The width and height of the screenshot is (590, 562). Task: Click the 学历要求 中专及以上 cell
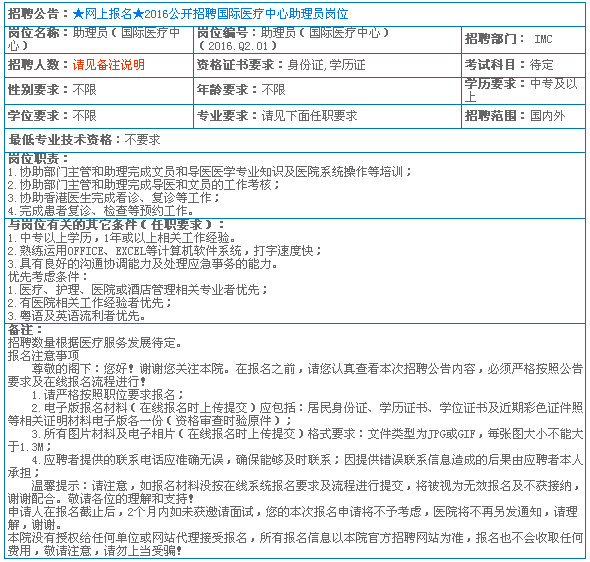[x=523, y=91]
